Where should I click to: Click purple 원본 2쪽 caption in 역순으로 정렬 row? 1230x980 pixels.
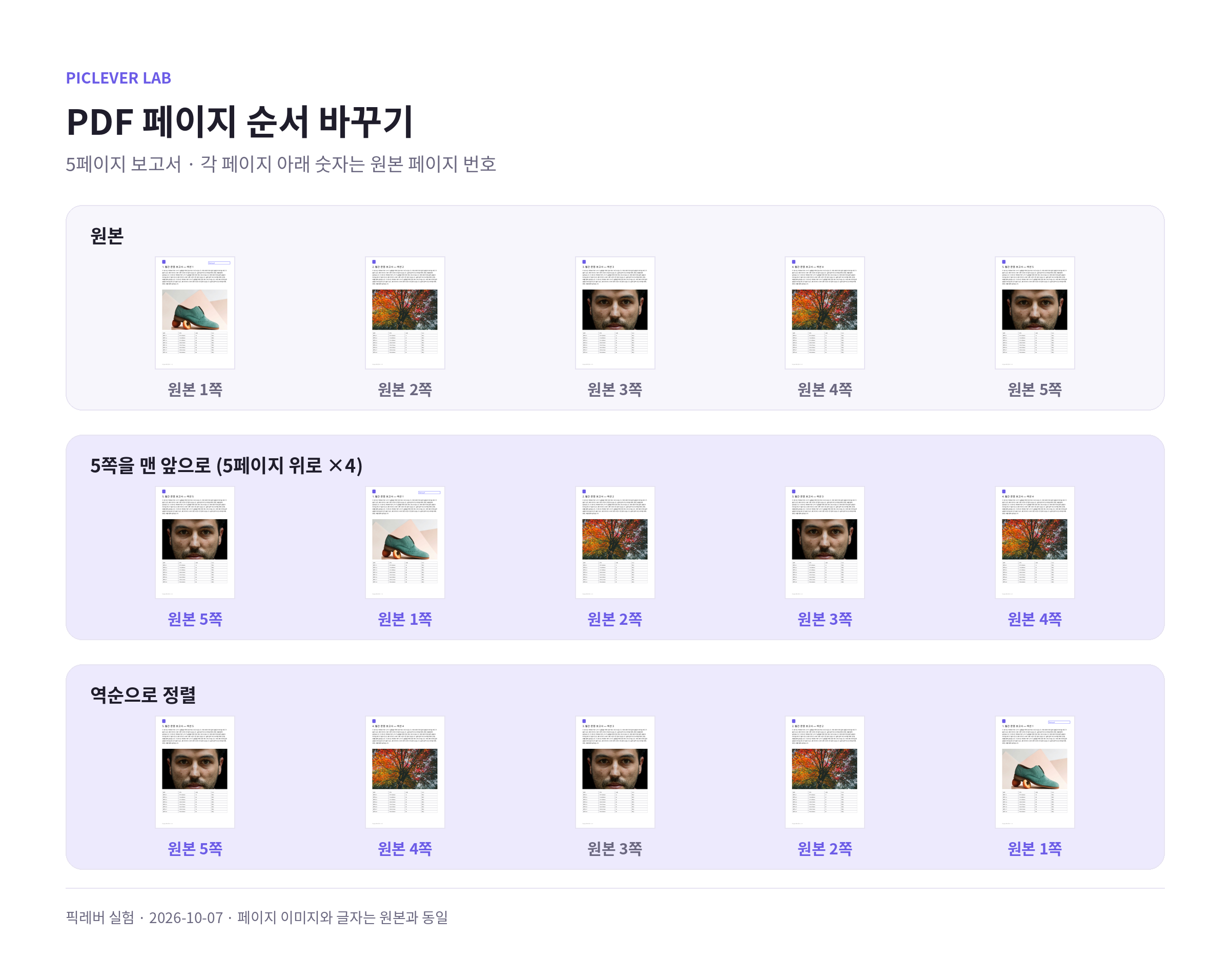[825, 849]
